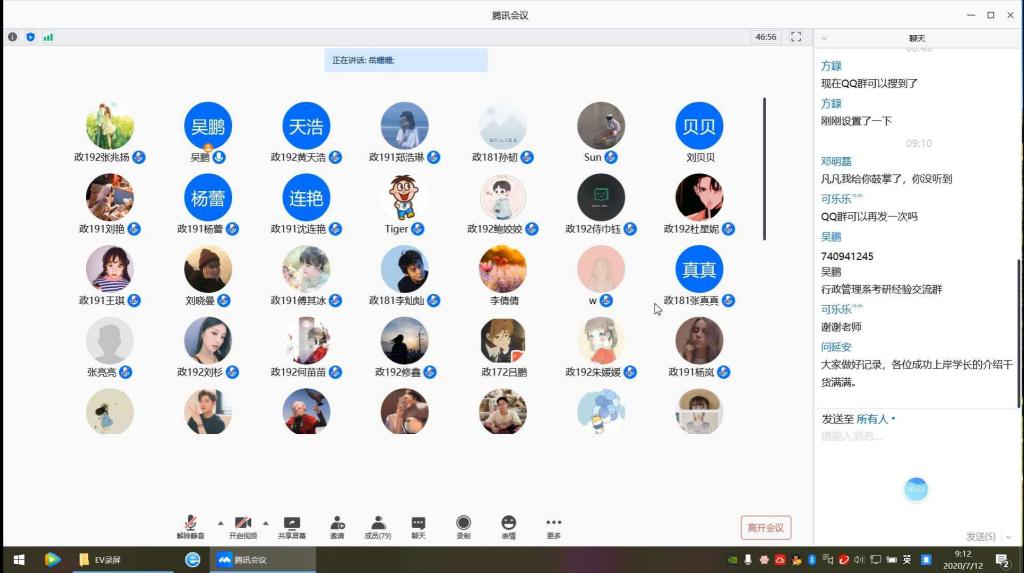Viewport: 1024px width, 573px height.
Task: Open the 发送至 所有人 recipient dropdown
Action: point(875,419)
